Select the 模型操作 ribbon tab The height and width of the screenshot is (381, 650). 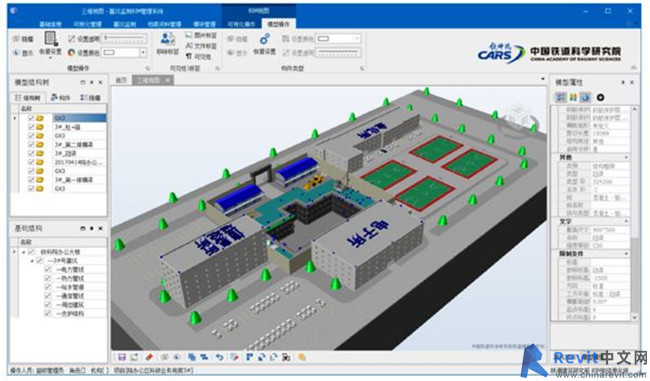click(279, 24)
